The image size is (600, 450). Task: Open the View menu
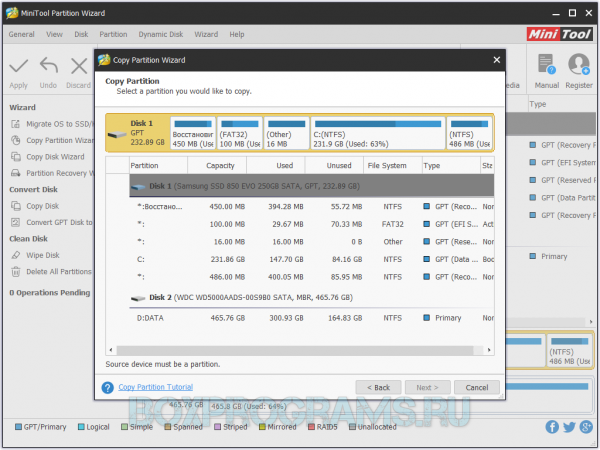coord(54,34)
